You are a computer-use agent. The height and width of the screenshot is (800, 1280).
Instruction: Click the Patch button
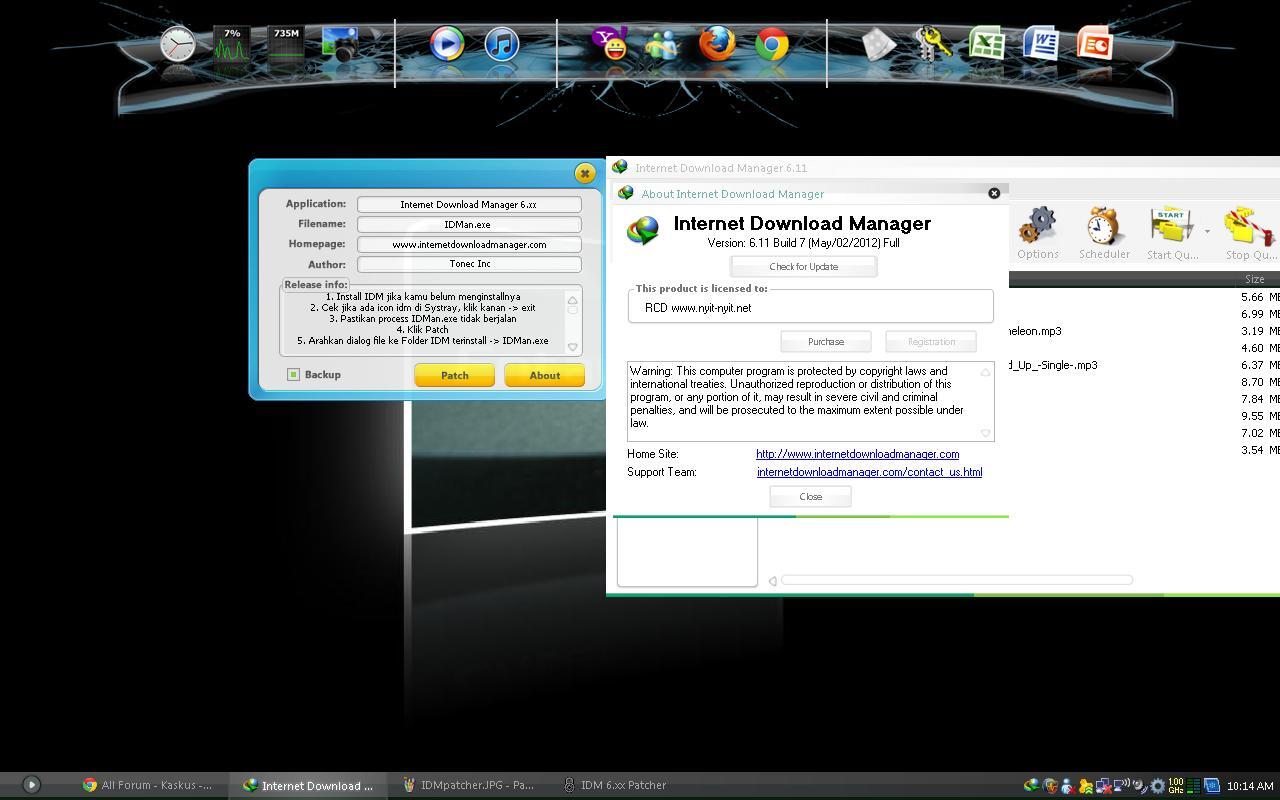[x=455, y=375]
